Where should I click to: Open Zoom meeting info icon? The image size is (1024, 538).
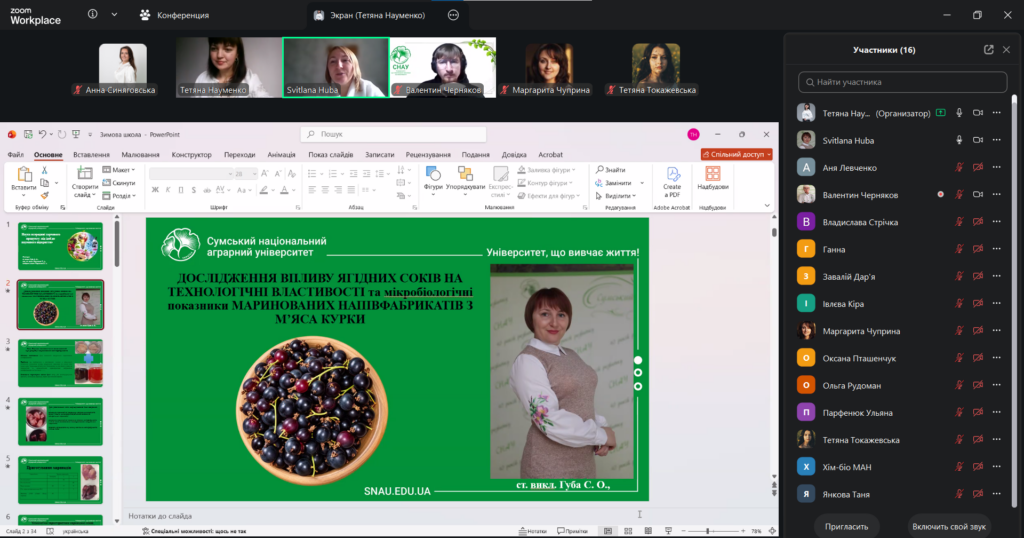click(x=93, y=14)
